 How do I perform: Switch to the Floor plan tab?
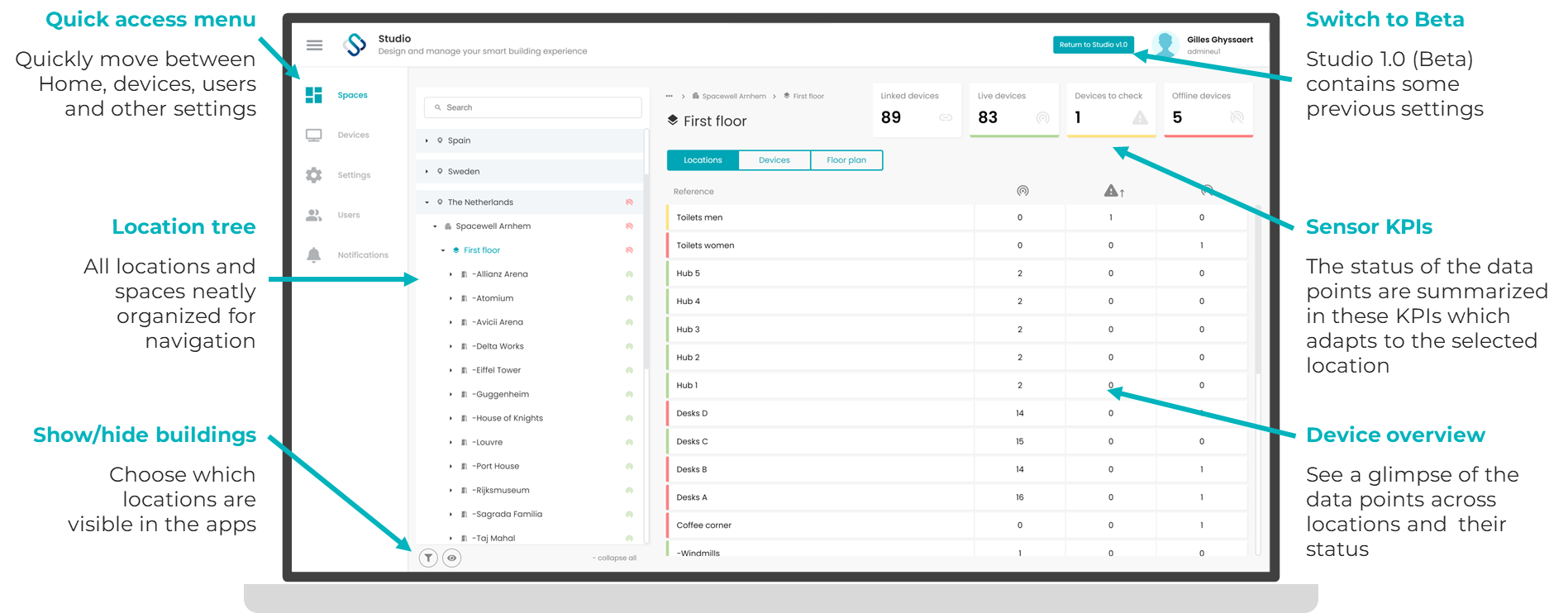tap(846, 160)
